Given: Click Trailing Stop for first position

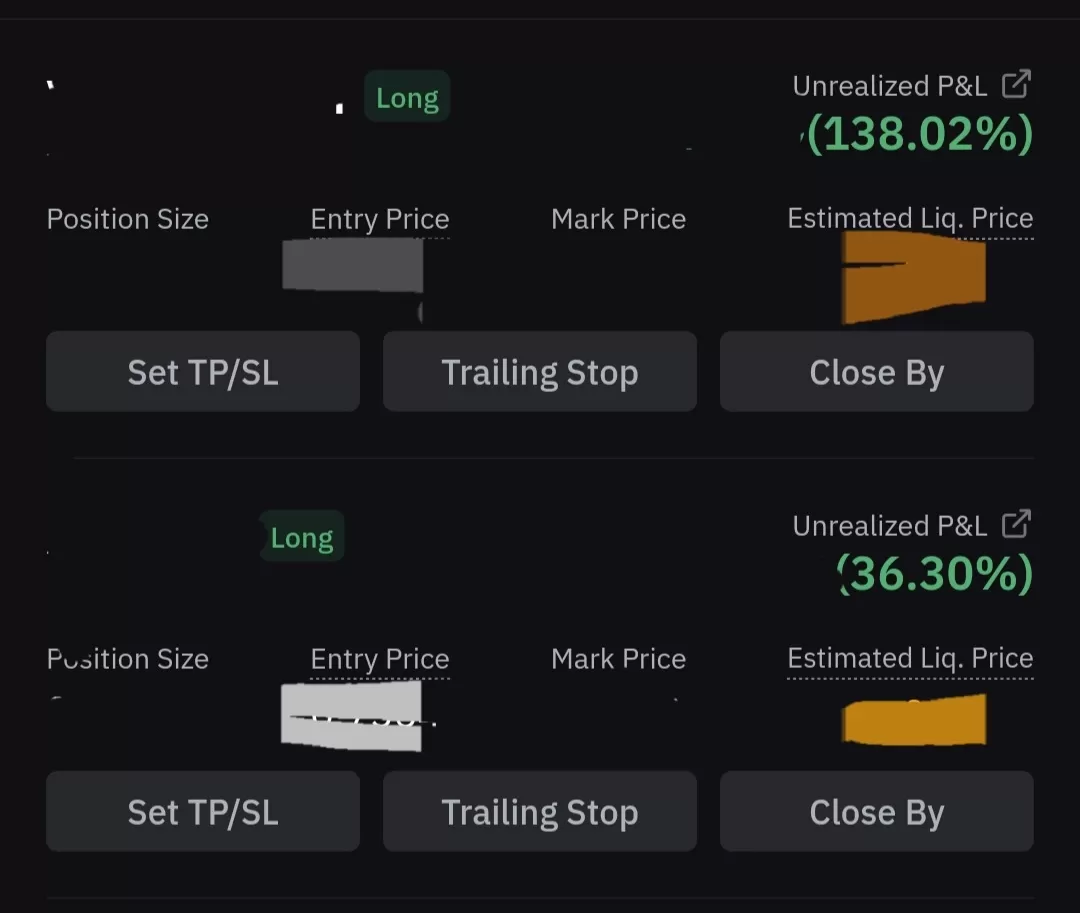Looking at the screenshot, I should pos(539,372).
